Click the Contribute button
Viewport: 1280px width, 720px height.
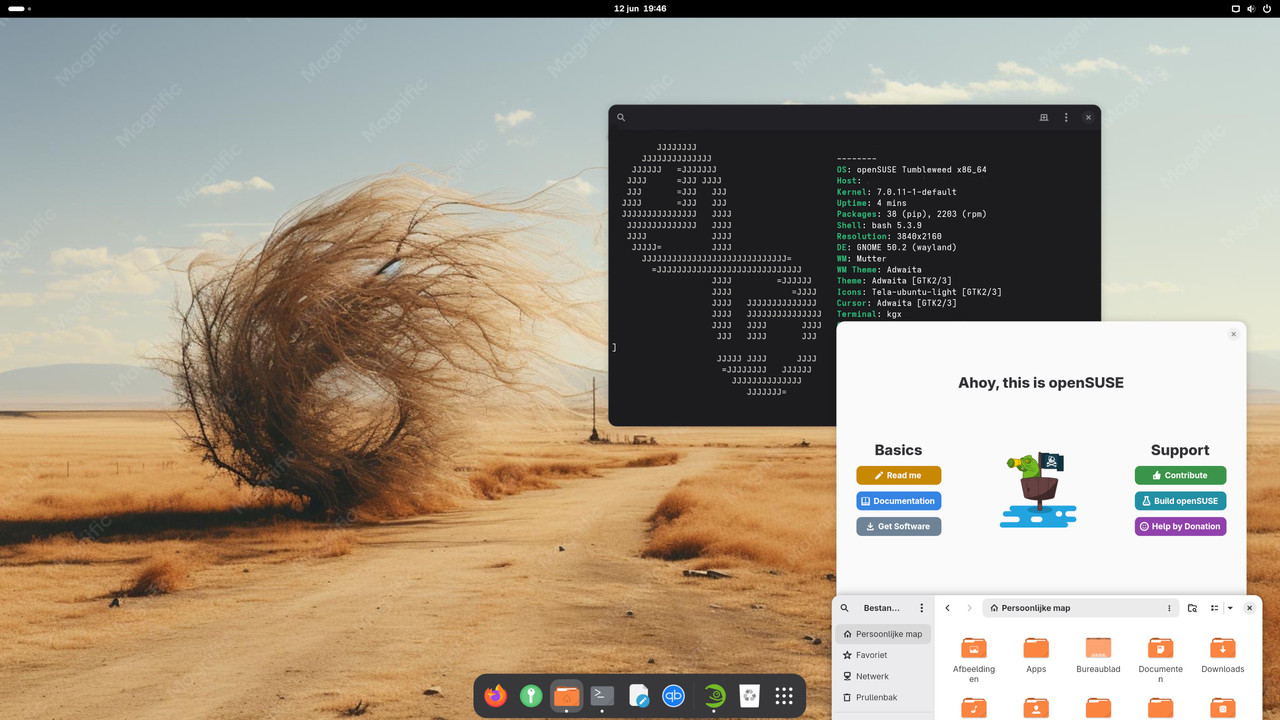pyautogui.click(x=1180, y=475)
